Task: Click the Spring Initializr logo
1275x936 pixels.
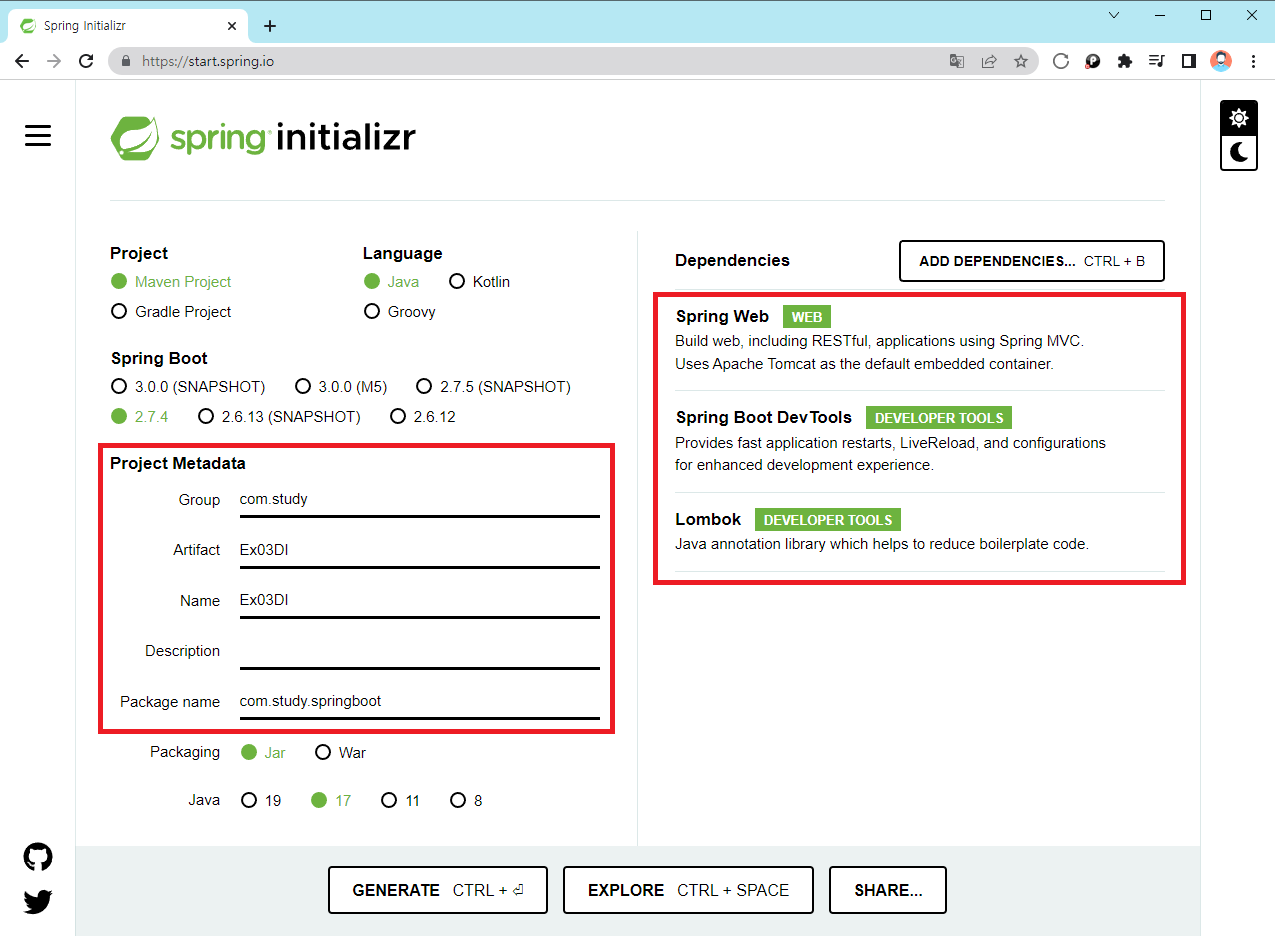Action: click(263, 138)
